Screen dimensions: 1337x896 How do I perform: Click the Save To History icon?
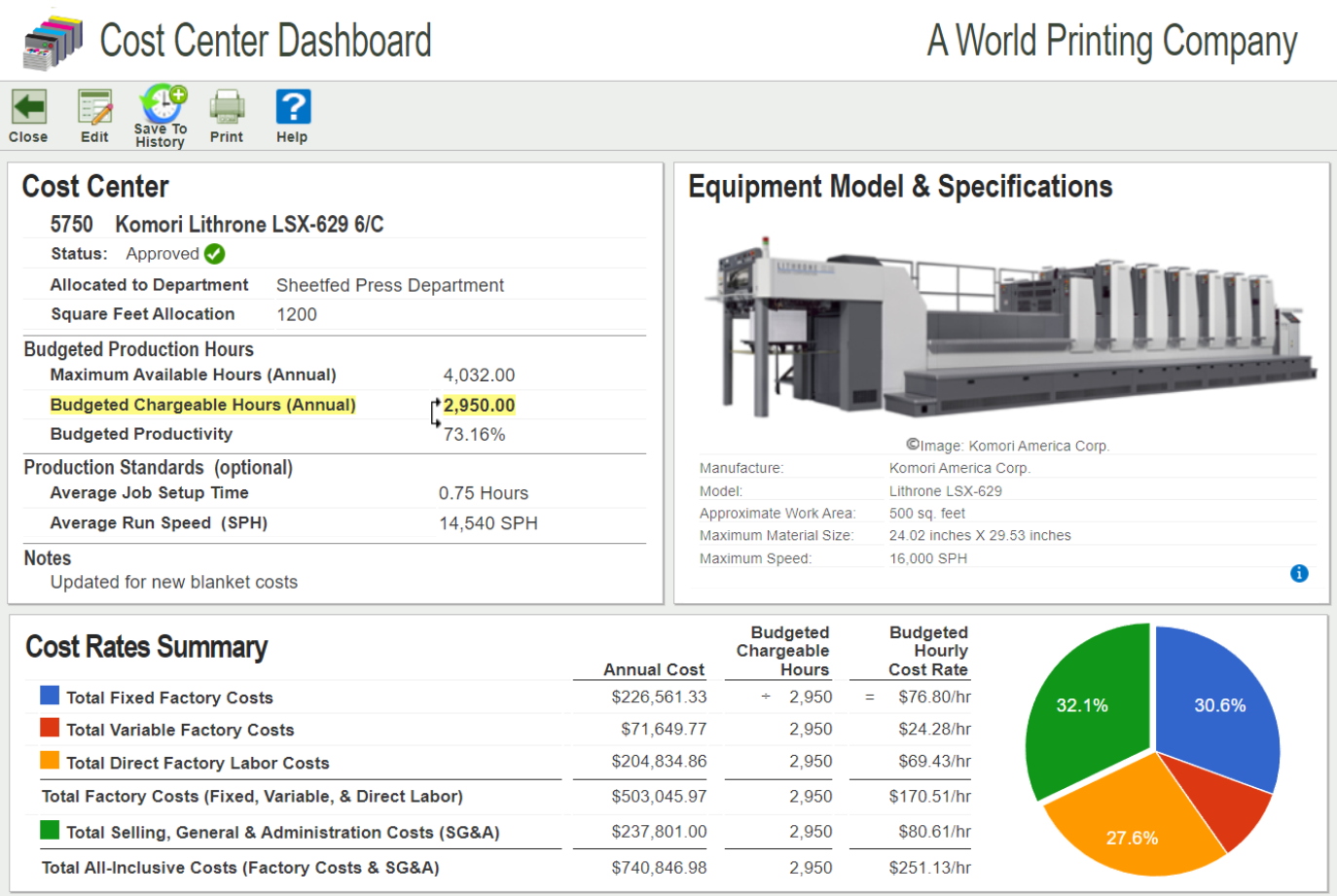coord(162,102)
